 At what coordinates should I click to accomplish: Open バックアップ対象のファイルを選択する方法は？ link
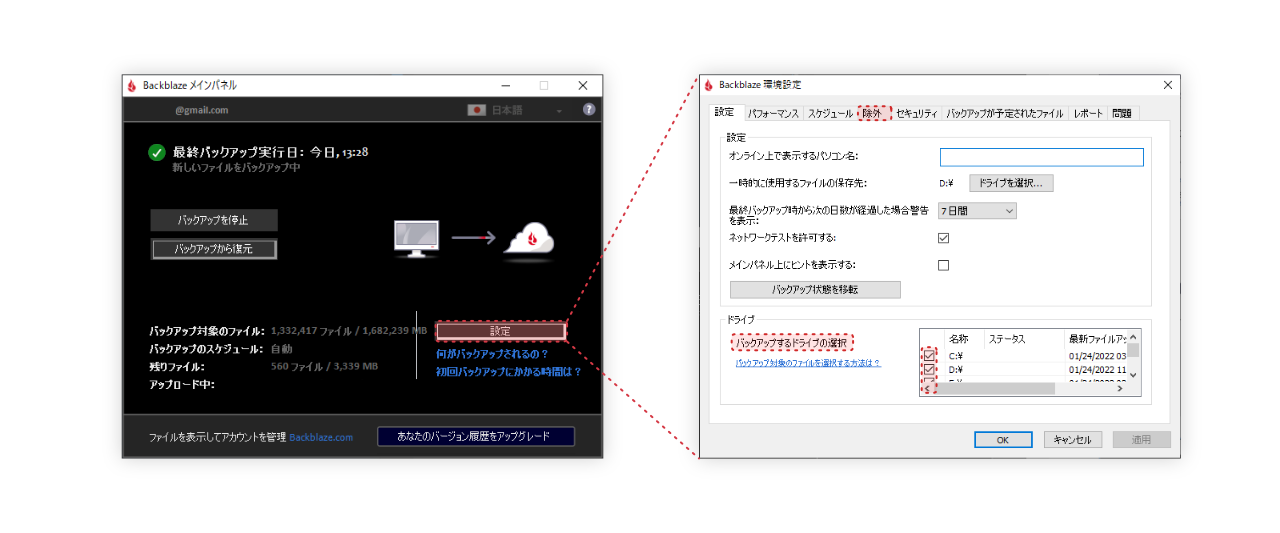click(x=808, y=363)
